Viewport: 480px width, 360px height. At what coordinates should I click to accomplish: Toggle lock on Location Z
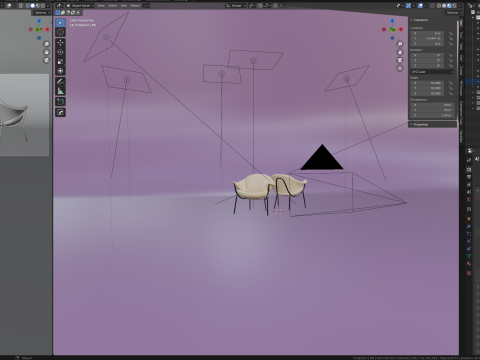tap(450, 43)
